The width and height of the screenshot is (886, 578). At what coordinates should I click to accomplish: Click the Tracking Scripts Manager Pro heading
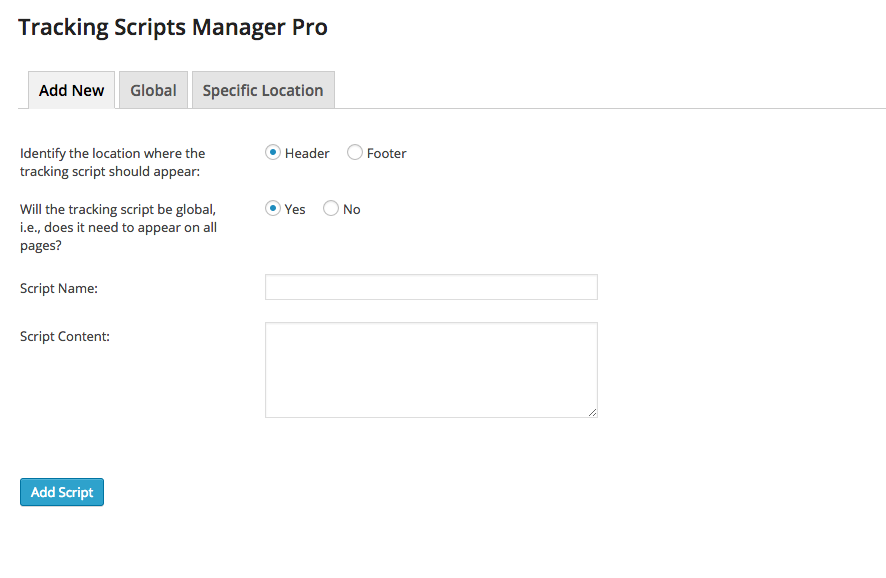tap(173, 28)
